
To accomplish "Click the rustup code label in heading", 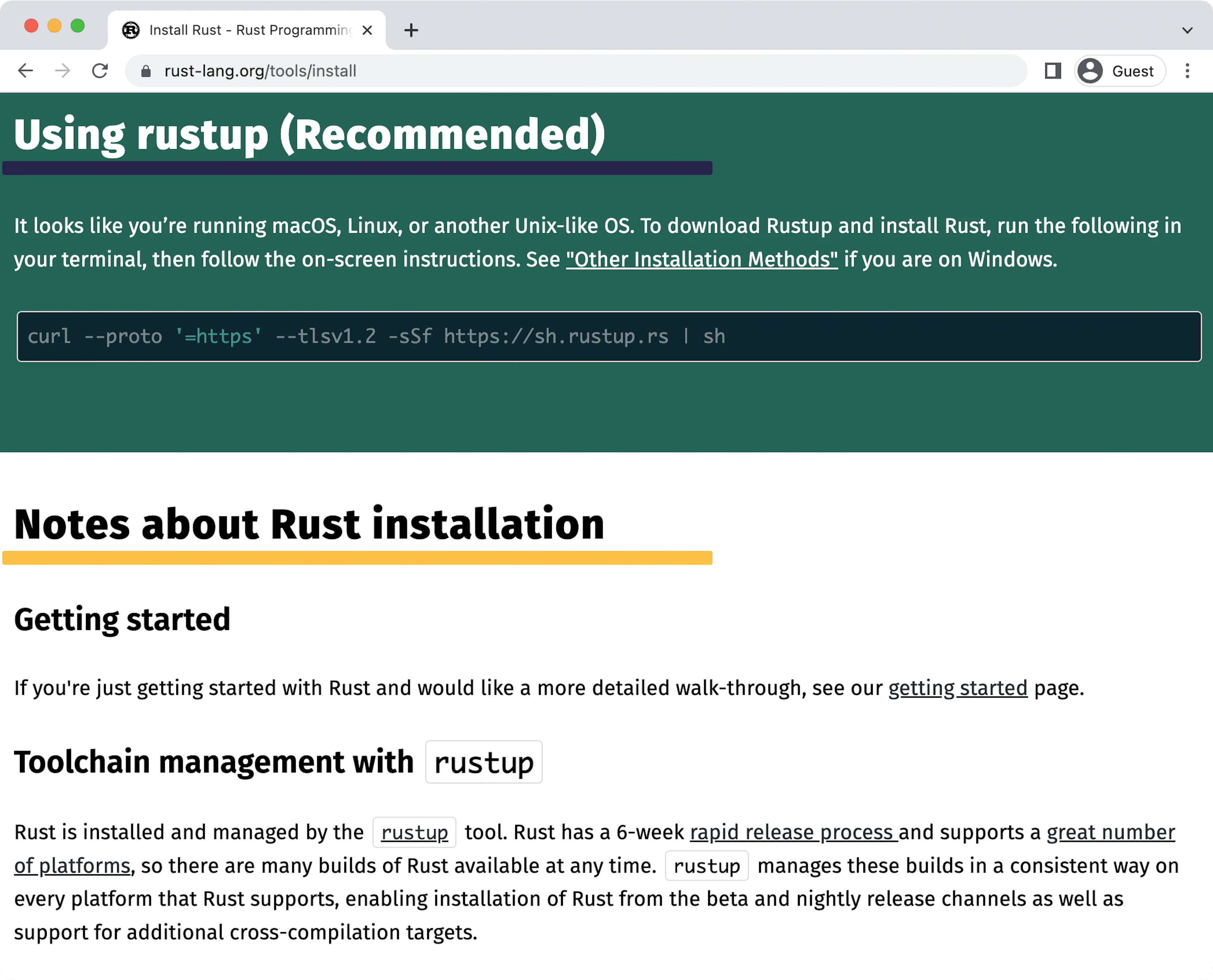I will 484,763.
